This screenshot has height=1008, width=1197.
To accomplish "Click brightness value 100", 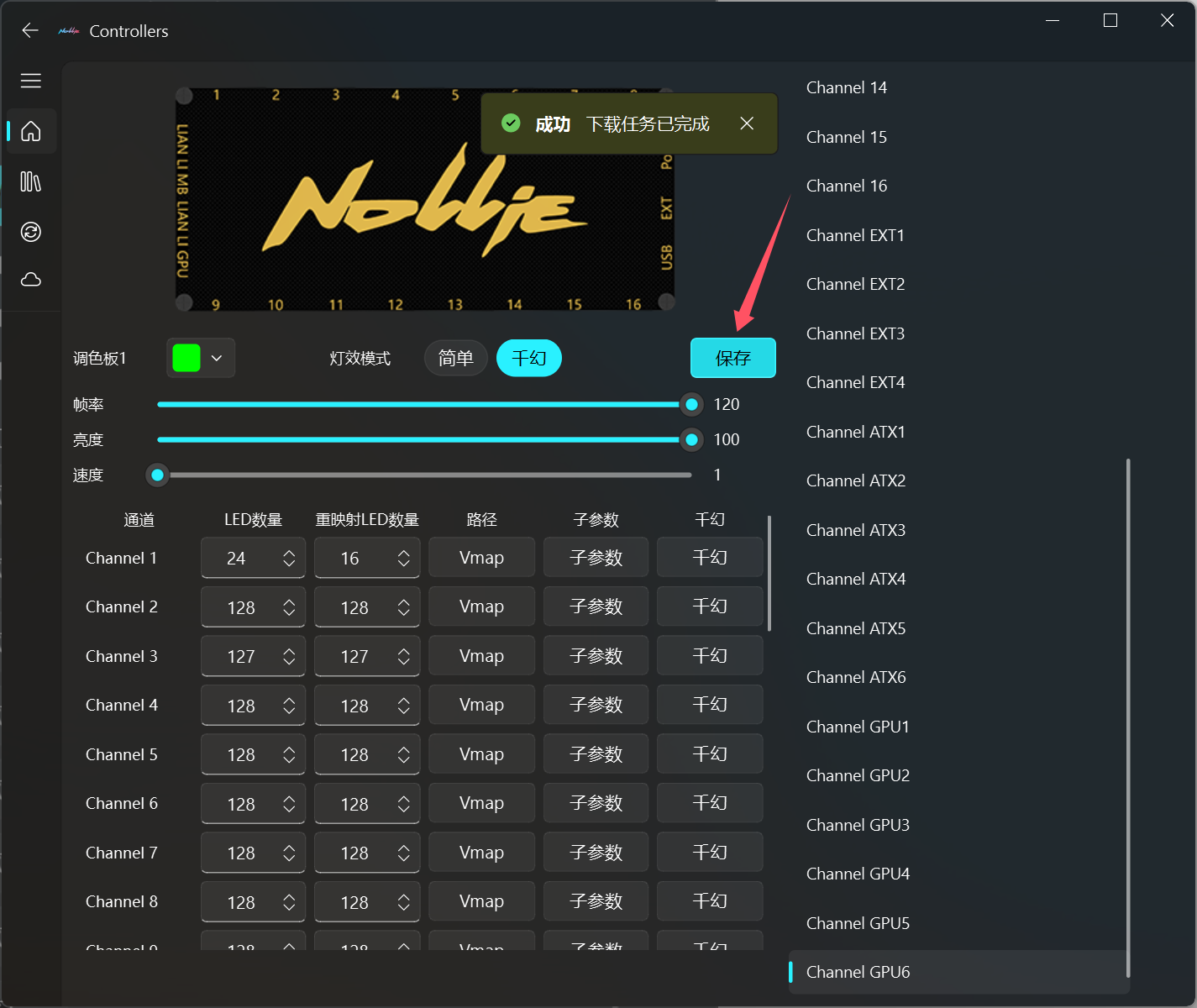I will [x=727, y=439].
